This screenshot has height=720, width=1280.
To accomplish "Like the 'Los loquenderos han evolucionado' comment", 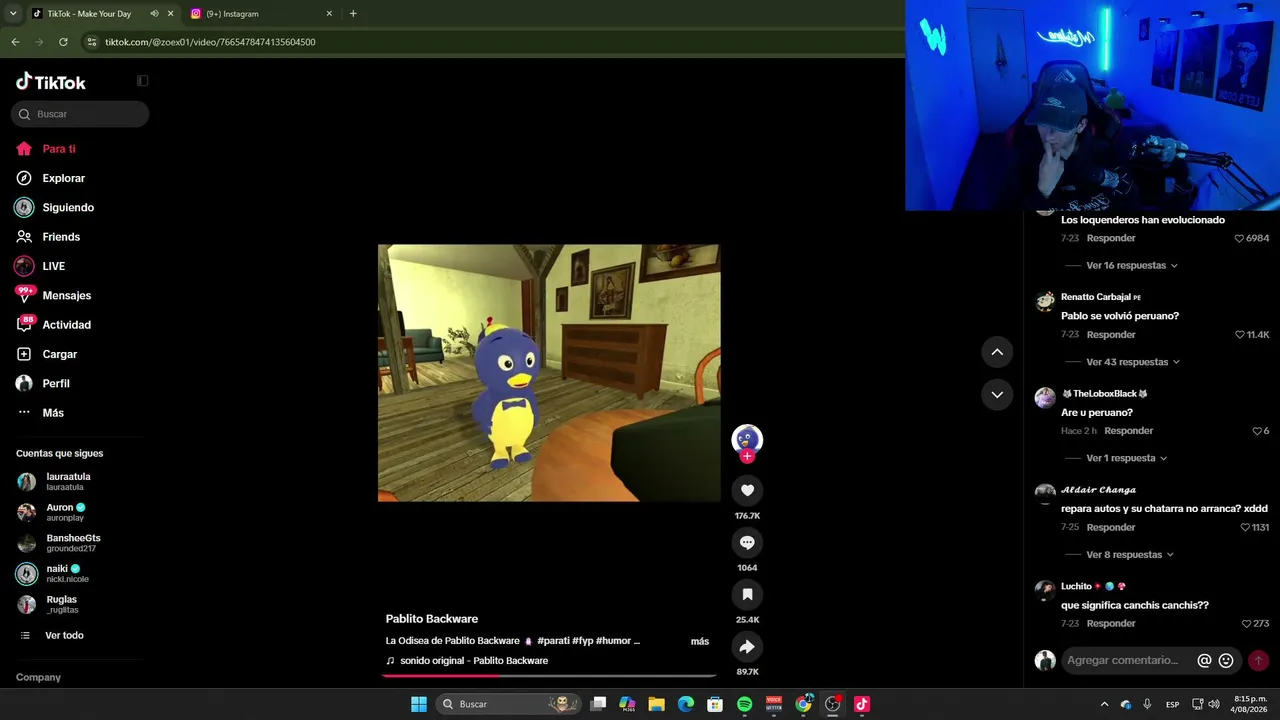I will (1239, 238).
